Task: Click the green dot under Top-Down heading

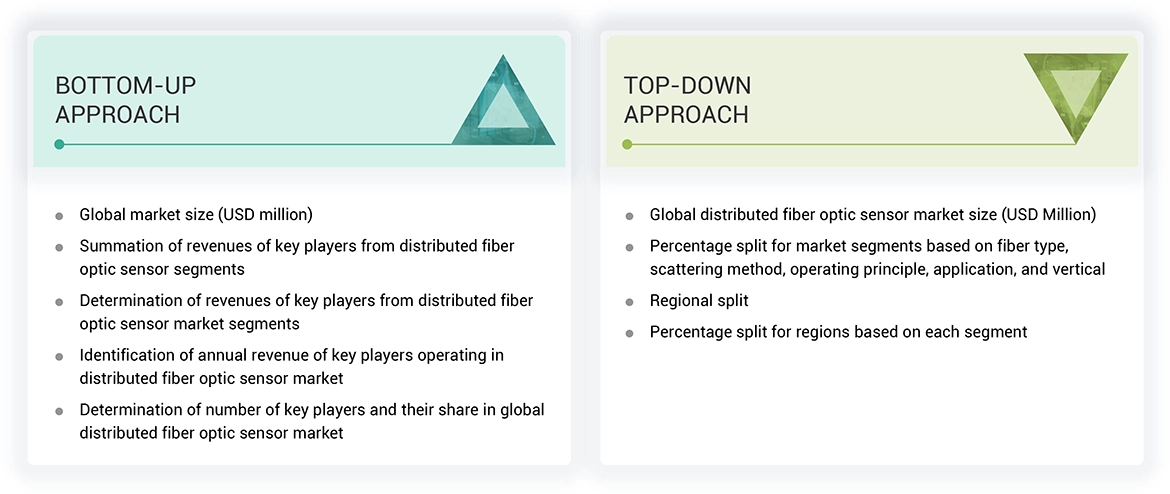Action: (627, 144)
